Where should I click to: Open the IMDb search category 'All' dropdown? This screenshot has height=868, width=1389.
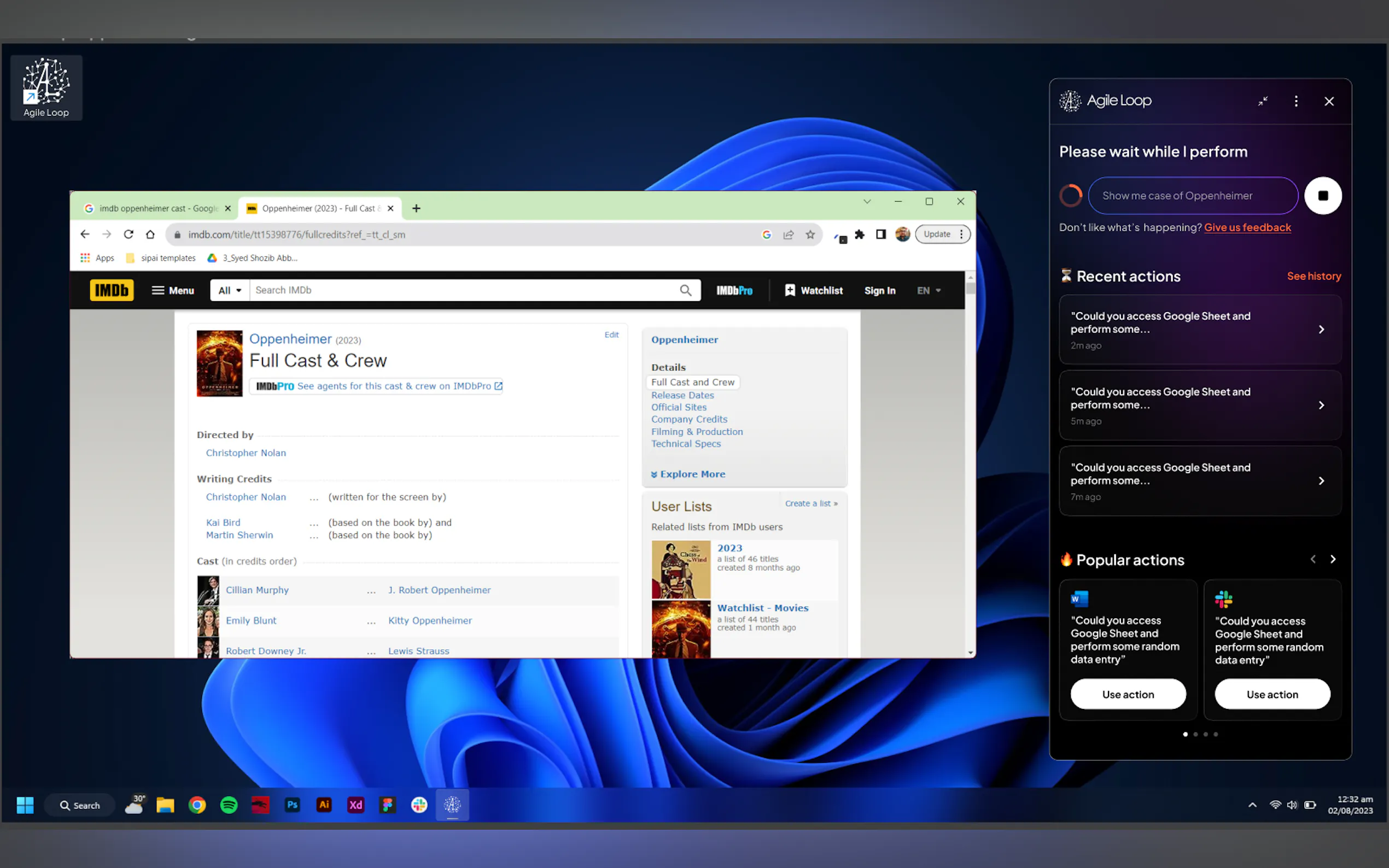click(230, 290)
